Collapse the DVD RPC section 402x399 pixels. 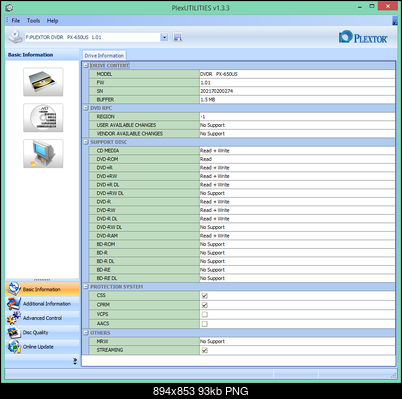(x=86, y=108)
